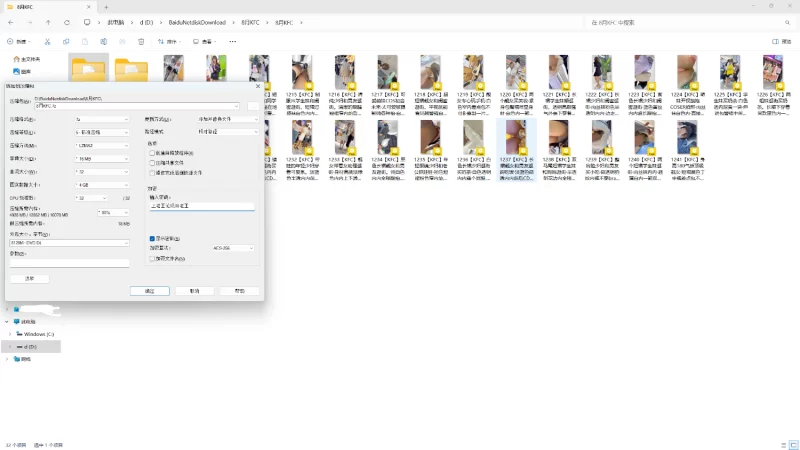Screen dimensions: 800x450
Task: Click BaiduNetdiskDownload in the breadcrumb path
Action: (x=197, y=22)
